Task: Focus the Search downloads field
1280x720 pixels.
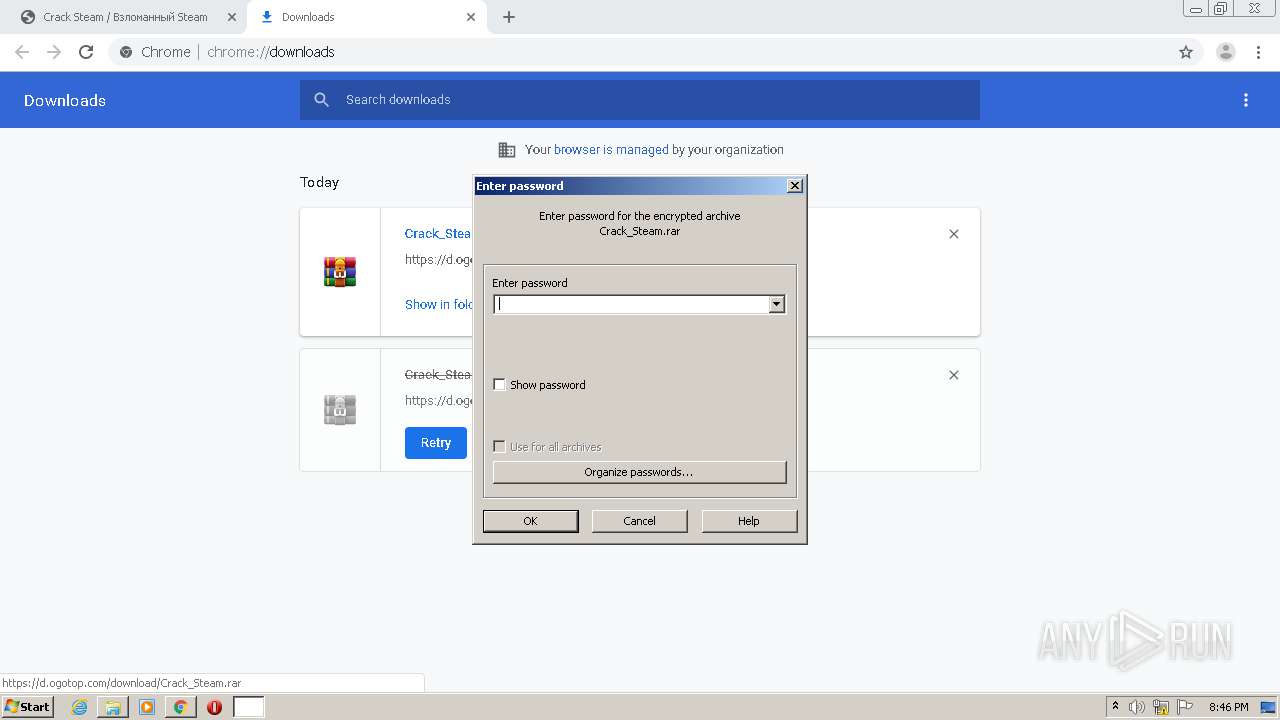Action: click(640, 100)
